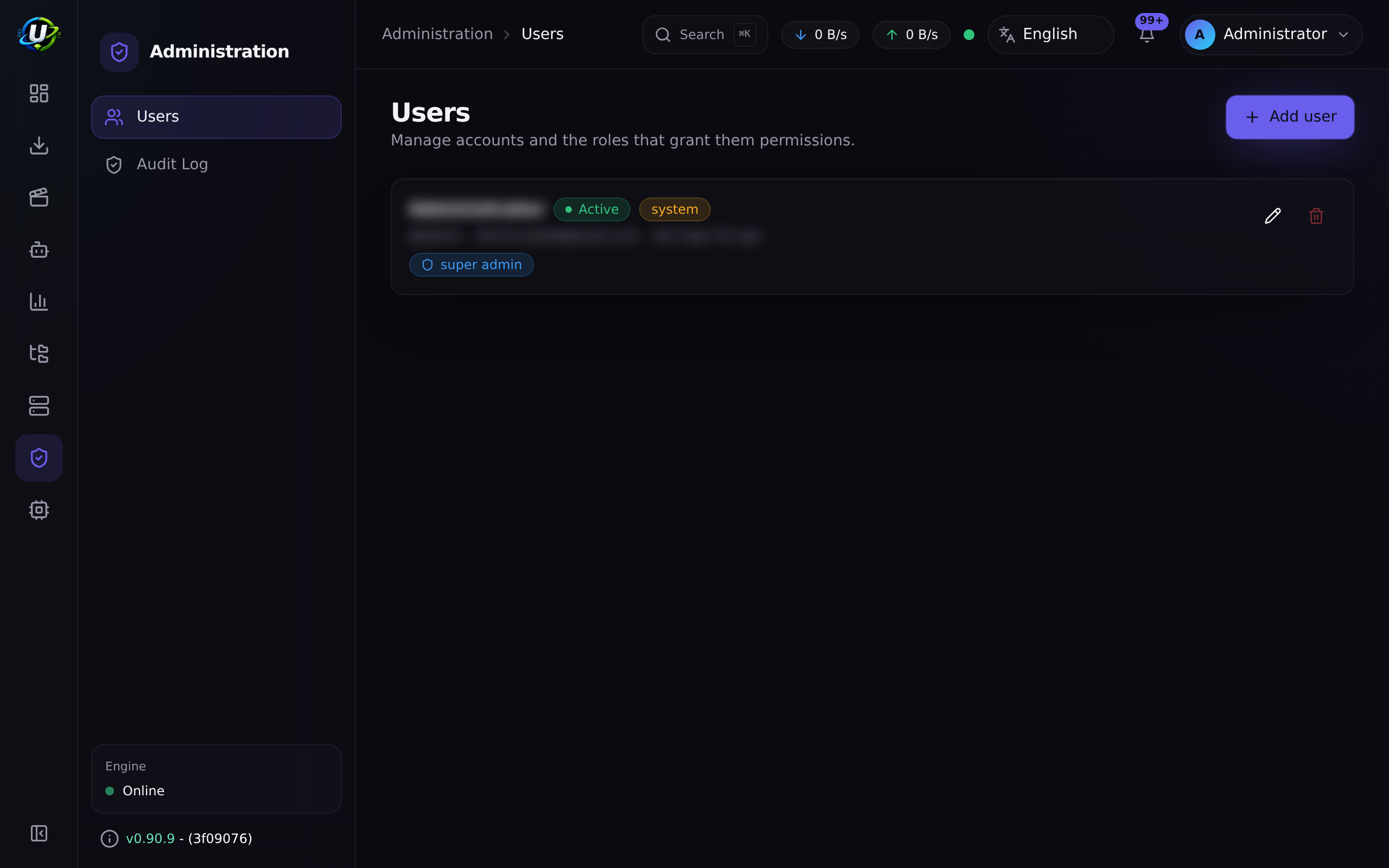
Task: Click the Active status badge
Action: click(592, 209)
